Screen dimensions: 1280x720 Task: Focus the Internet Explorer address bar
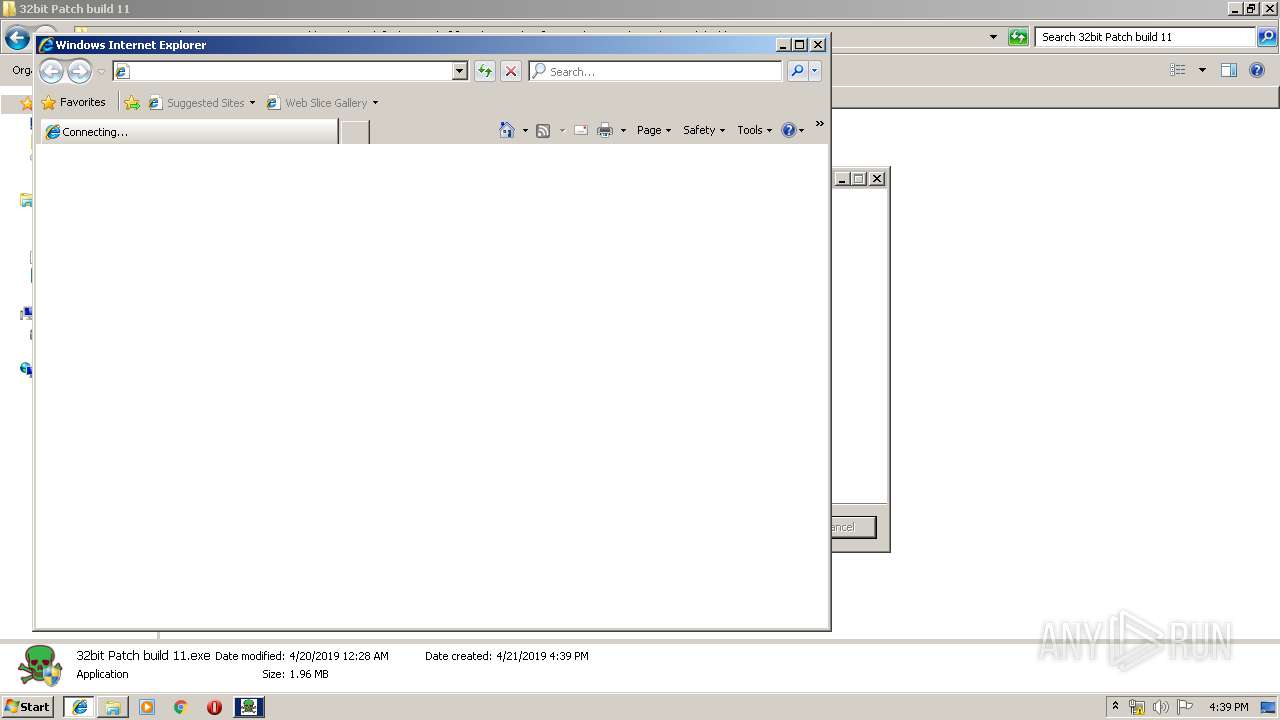pyautogui.click(x=282, y=71)
